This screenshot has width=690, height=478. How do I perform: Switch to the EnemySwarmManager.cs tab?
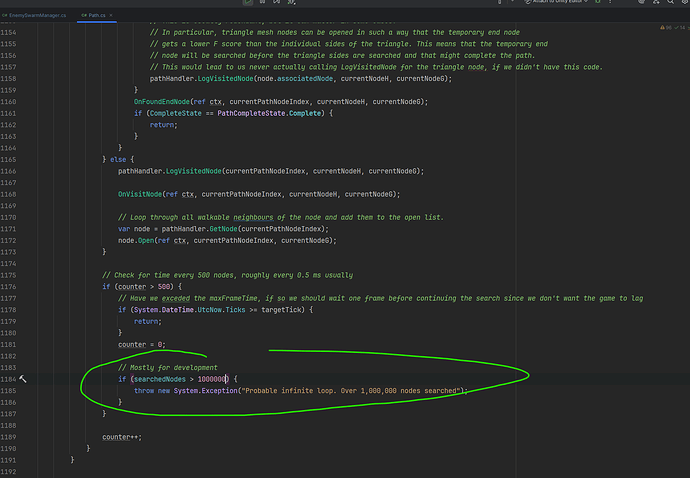38,17
